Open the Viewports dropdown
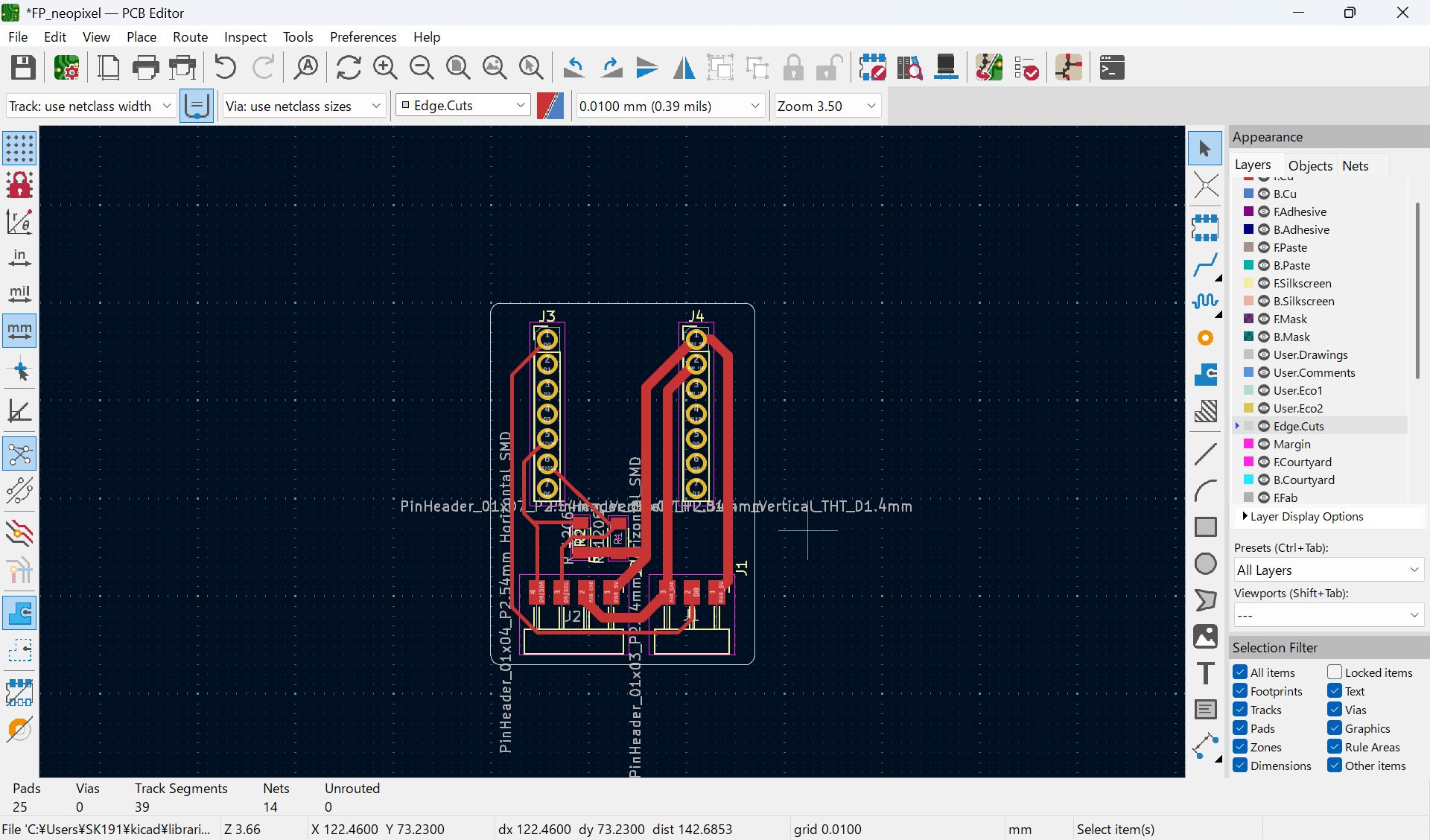 pyautogui.click(x=1329, y=615)
